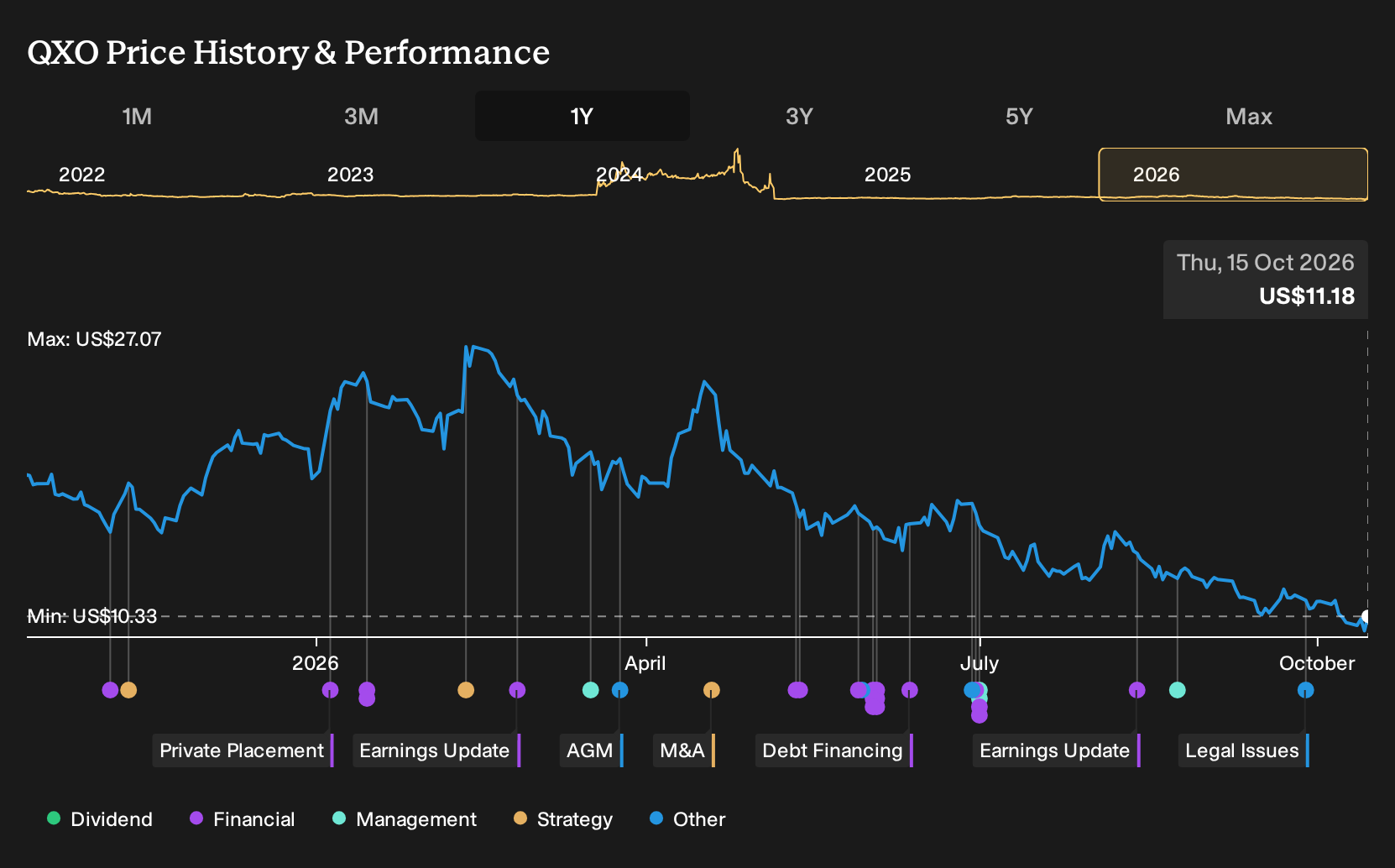Viewport: 1395px width, 868px height.
Task: Toggle the Financial legend filter
Action: (243, 819)
